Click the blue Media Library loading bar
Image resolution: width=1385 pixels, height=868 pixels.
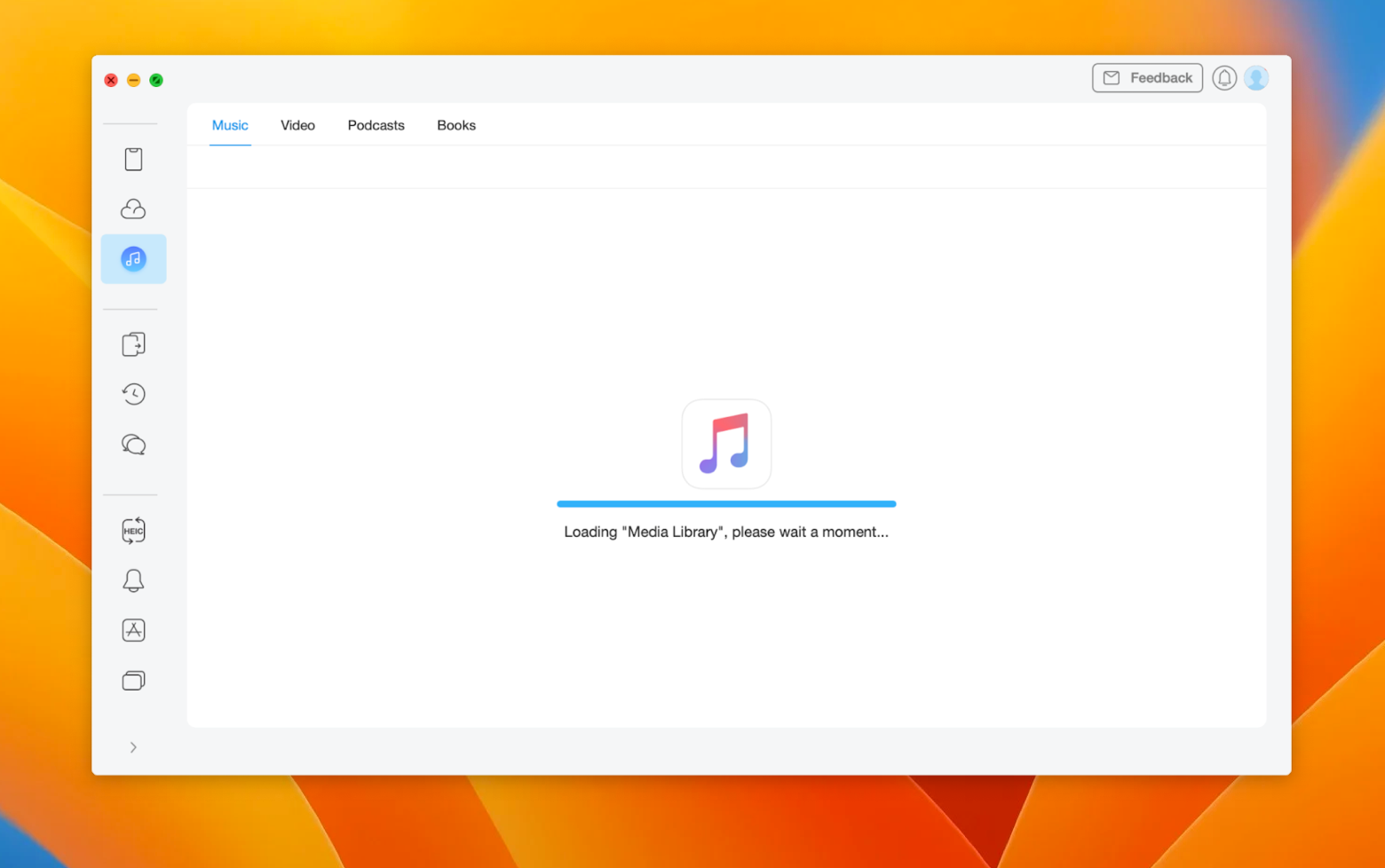(726, 504)
